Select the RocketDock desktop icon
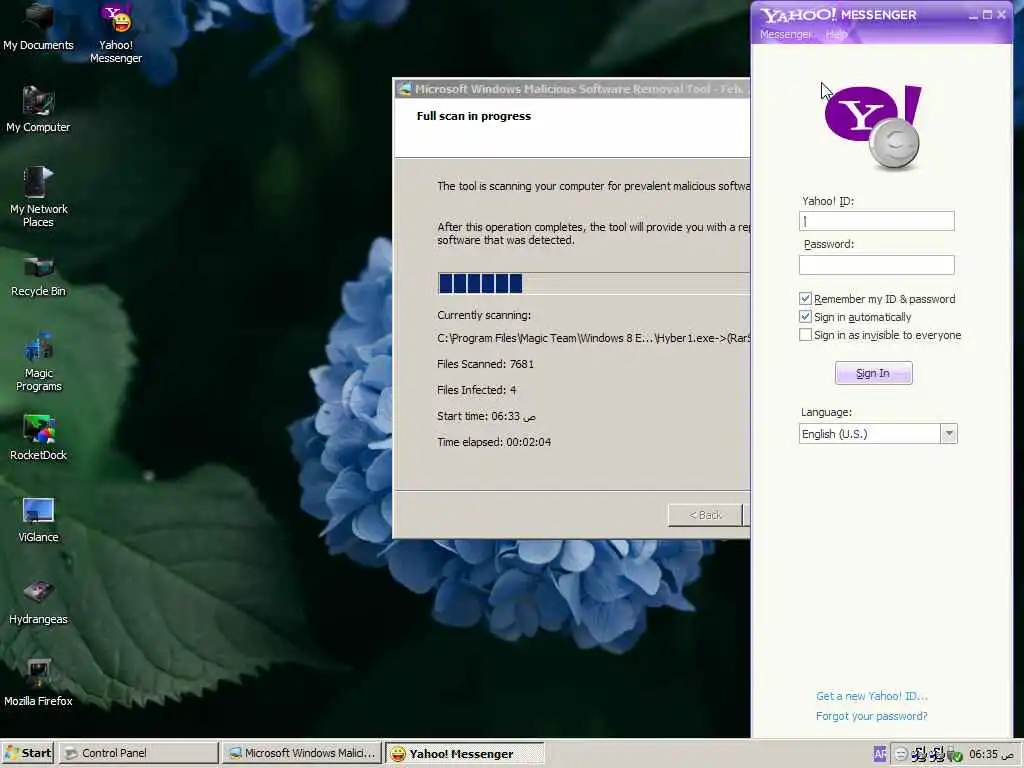Viewport: 1024px width, 768px height. [38, 437]
